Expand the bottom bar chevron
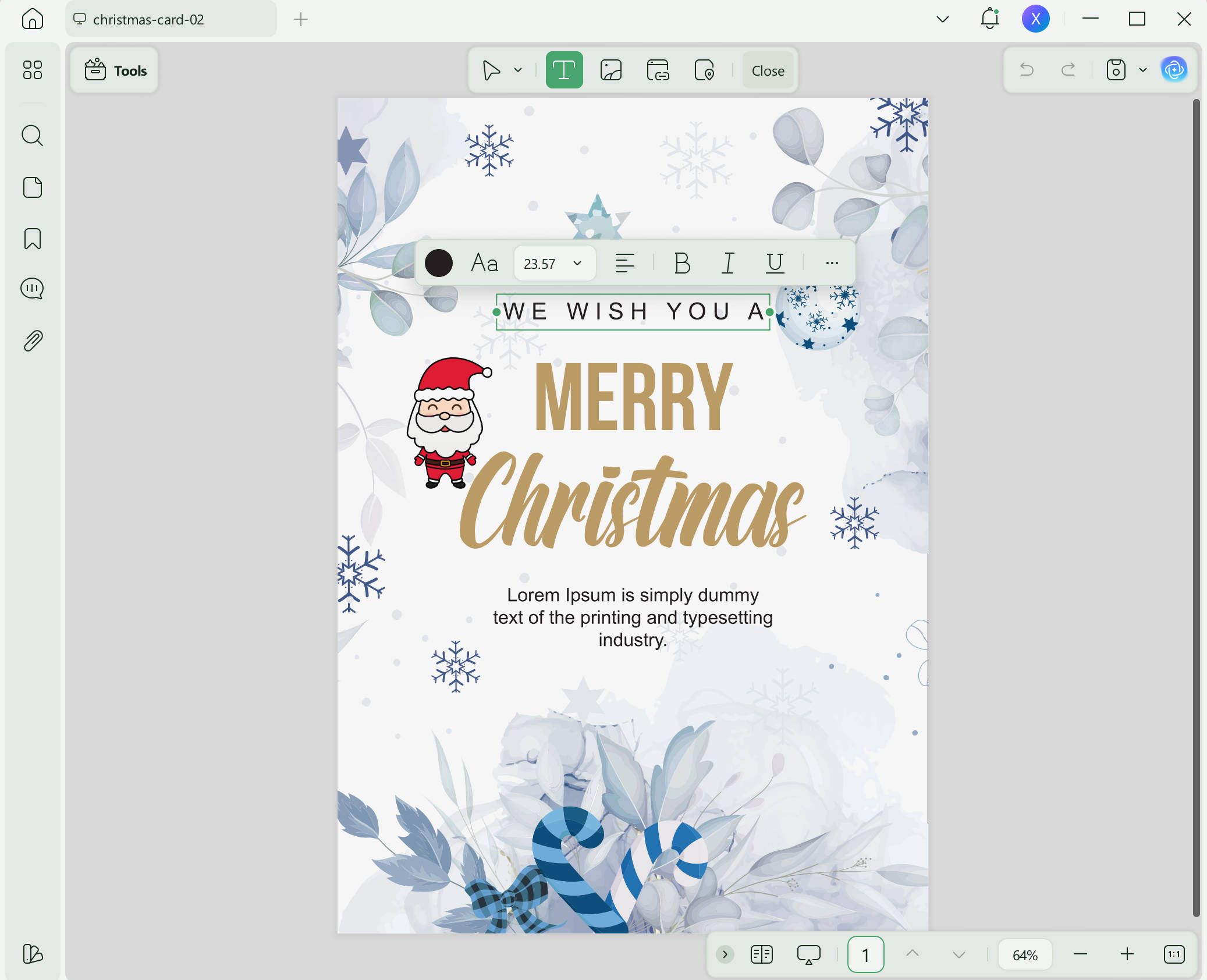This screenshot has width=1207, height=980. pos(725,954)
